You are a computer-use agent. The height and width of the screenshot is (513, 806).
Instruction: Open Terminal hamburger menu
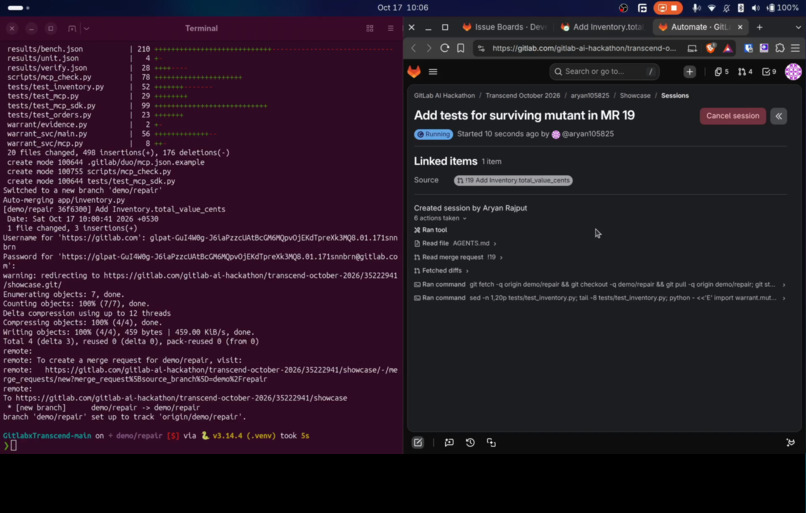click(x=391, y=28)
